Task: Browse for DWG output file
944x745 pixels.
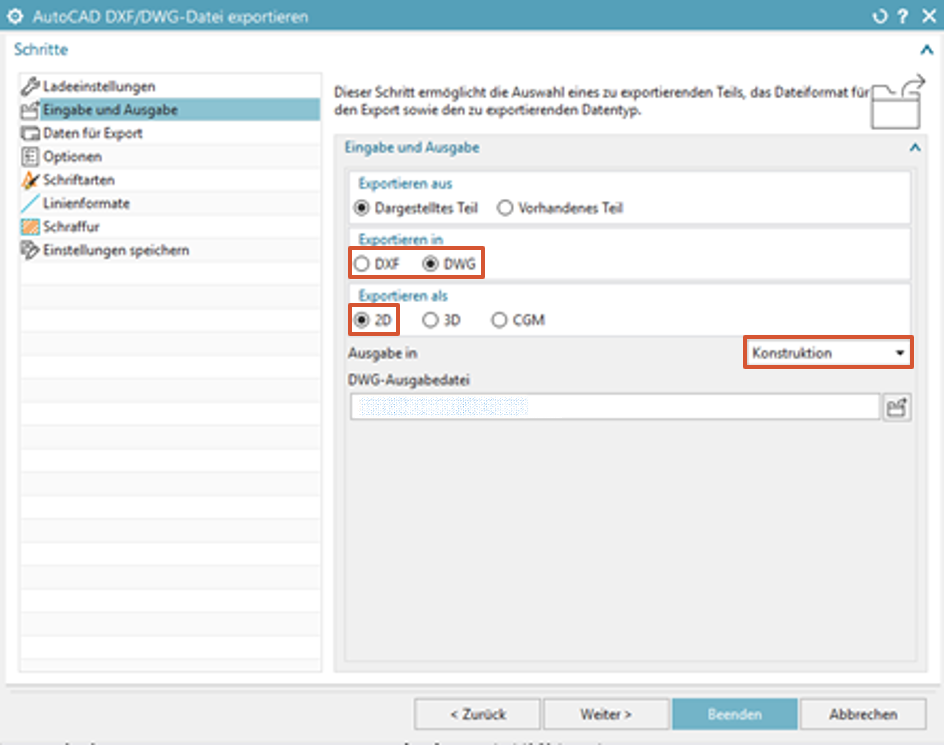Action: tap(897, 407)
